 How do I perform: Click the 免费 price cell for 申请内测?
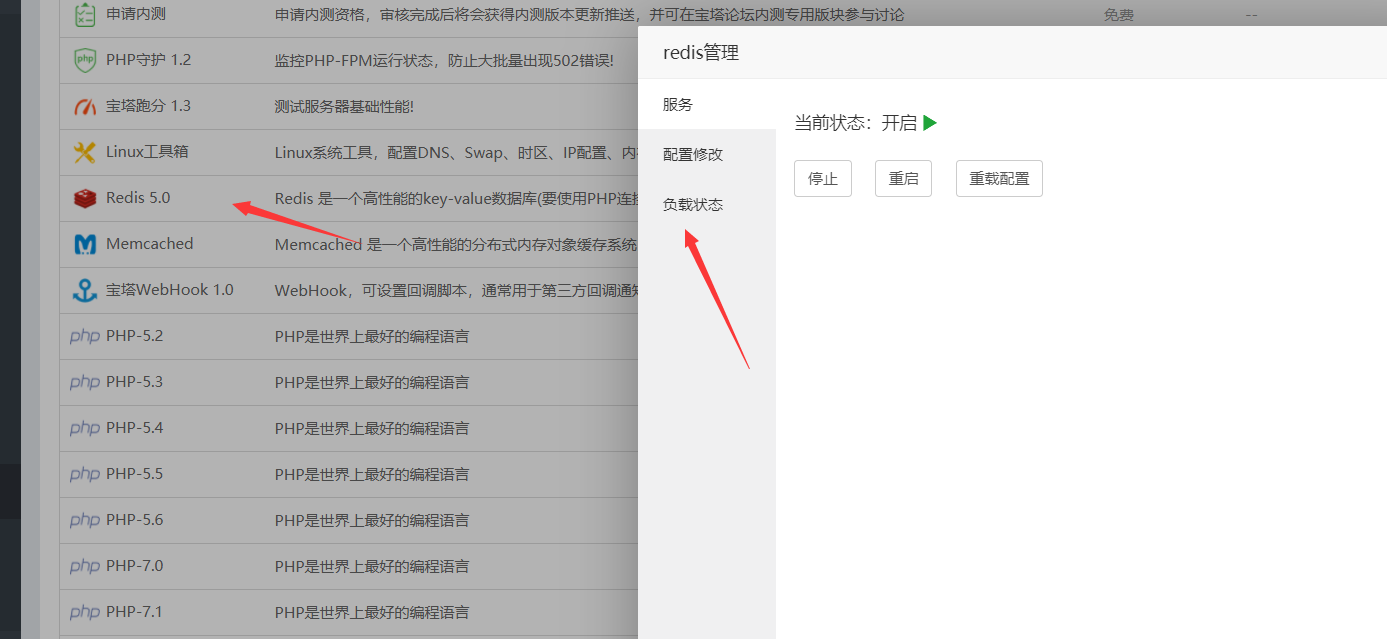(1118, 15)
